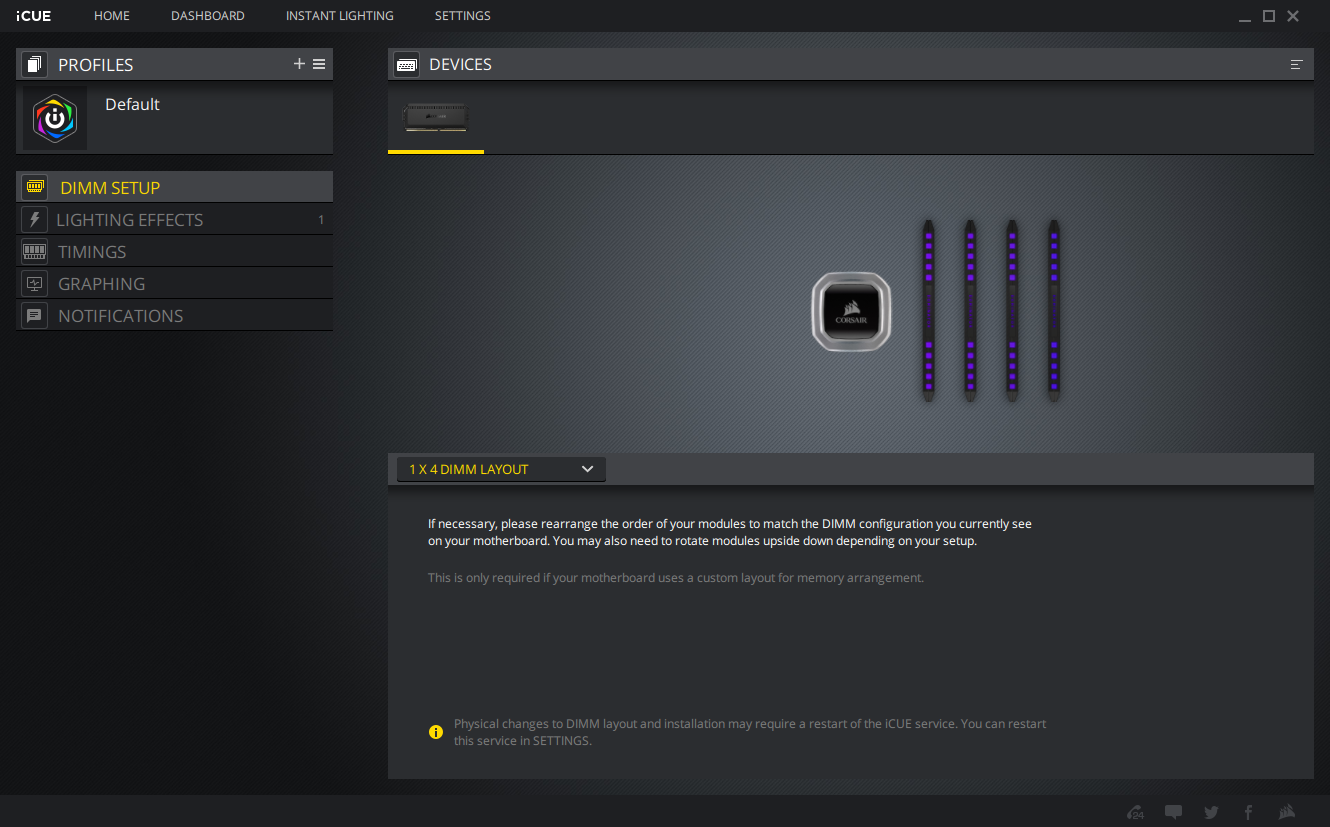
Task: Open the INSTANT LIGHTING menu
Action: 340,16
